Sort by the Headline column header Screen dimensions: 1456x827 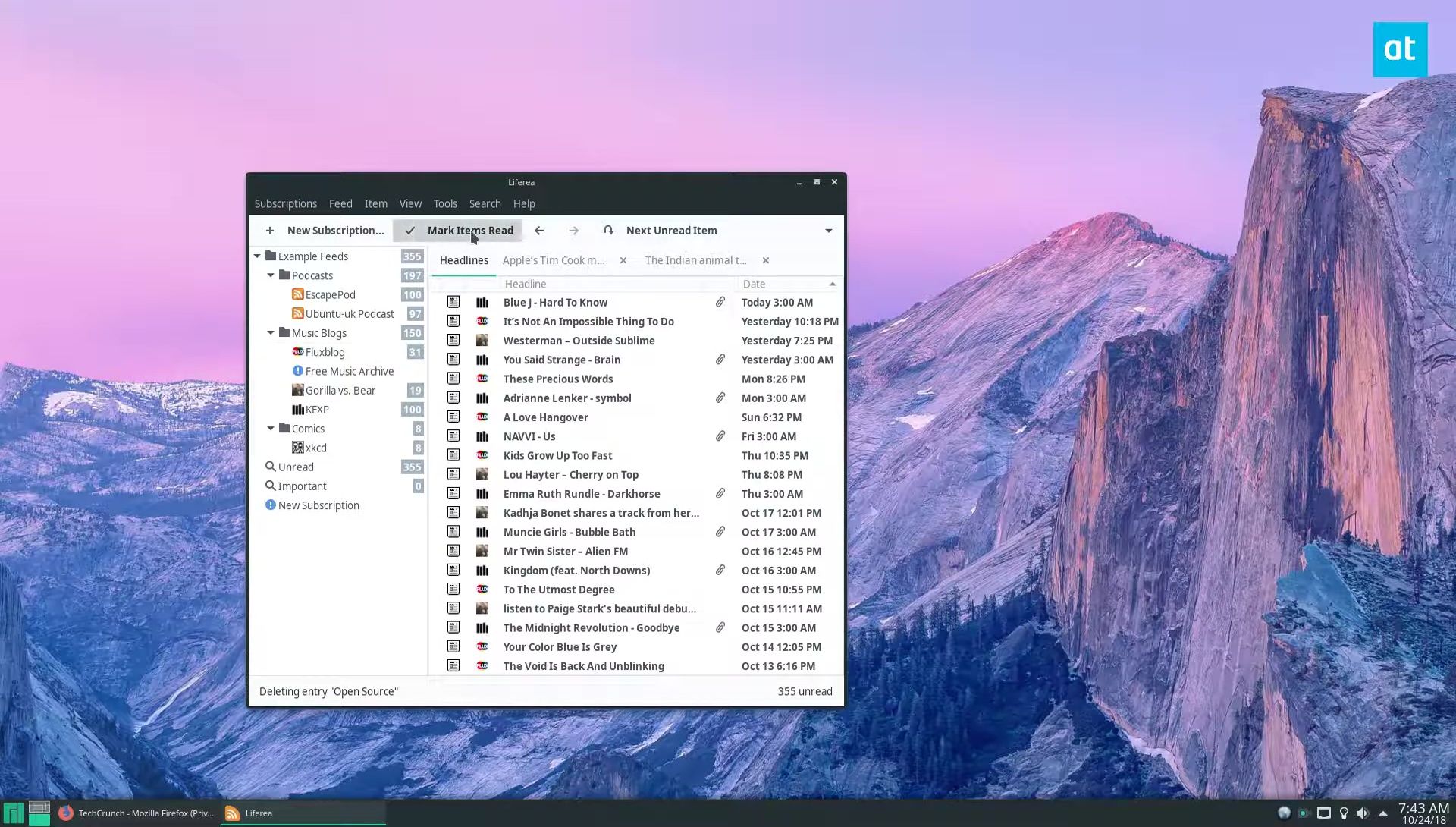pyautogui.click(x=618, y=284)
